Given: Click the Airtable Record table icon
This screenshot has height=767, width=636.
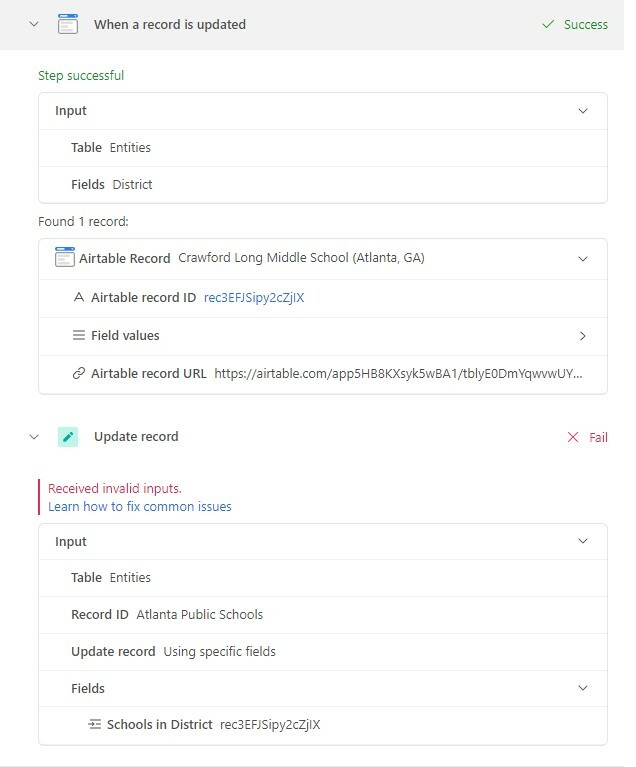Looking at the screenshot, I should (x=65, y=257).
